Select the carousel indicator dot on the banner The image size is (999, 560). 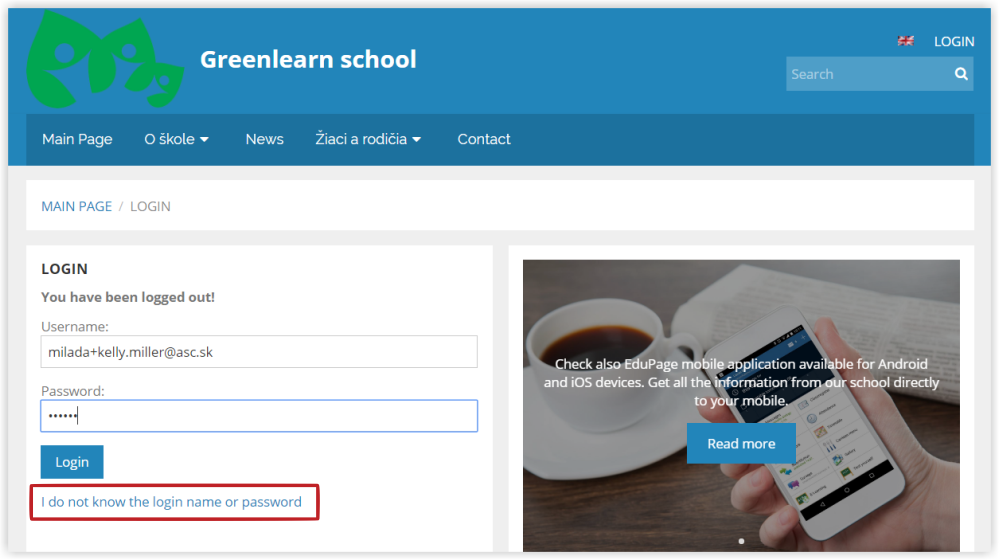pyautogui.click(x=741, y=541)
